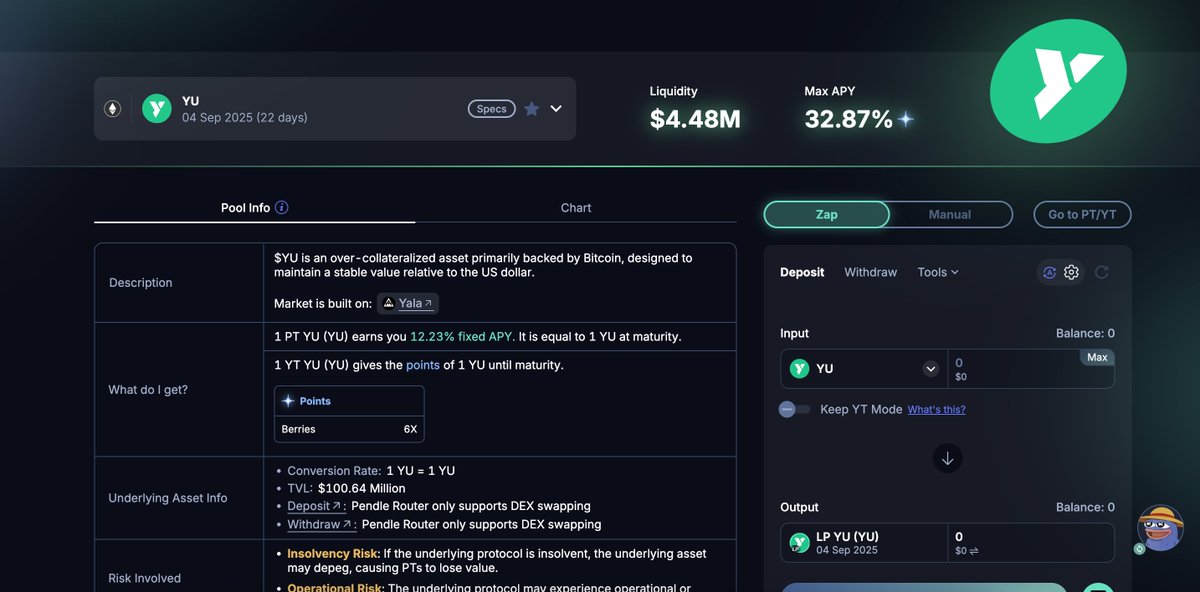Image resolution: width=1200 pixels, height=592 pixels.
Task: Click the Pepe mascot avatar
Action: tap(1160, 528)
